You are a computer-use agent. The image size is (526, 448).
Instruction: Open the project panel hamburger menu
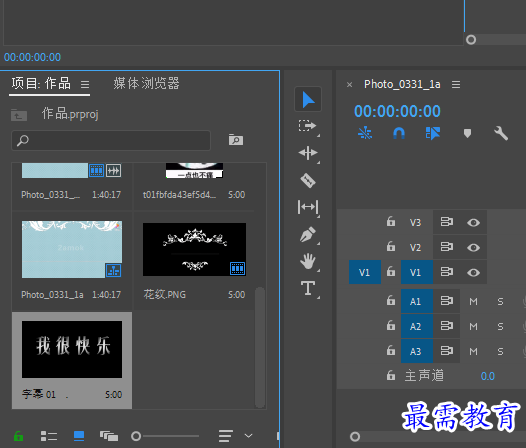85,84
